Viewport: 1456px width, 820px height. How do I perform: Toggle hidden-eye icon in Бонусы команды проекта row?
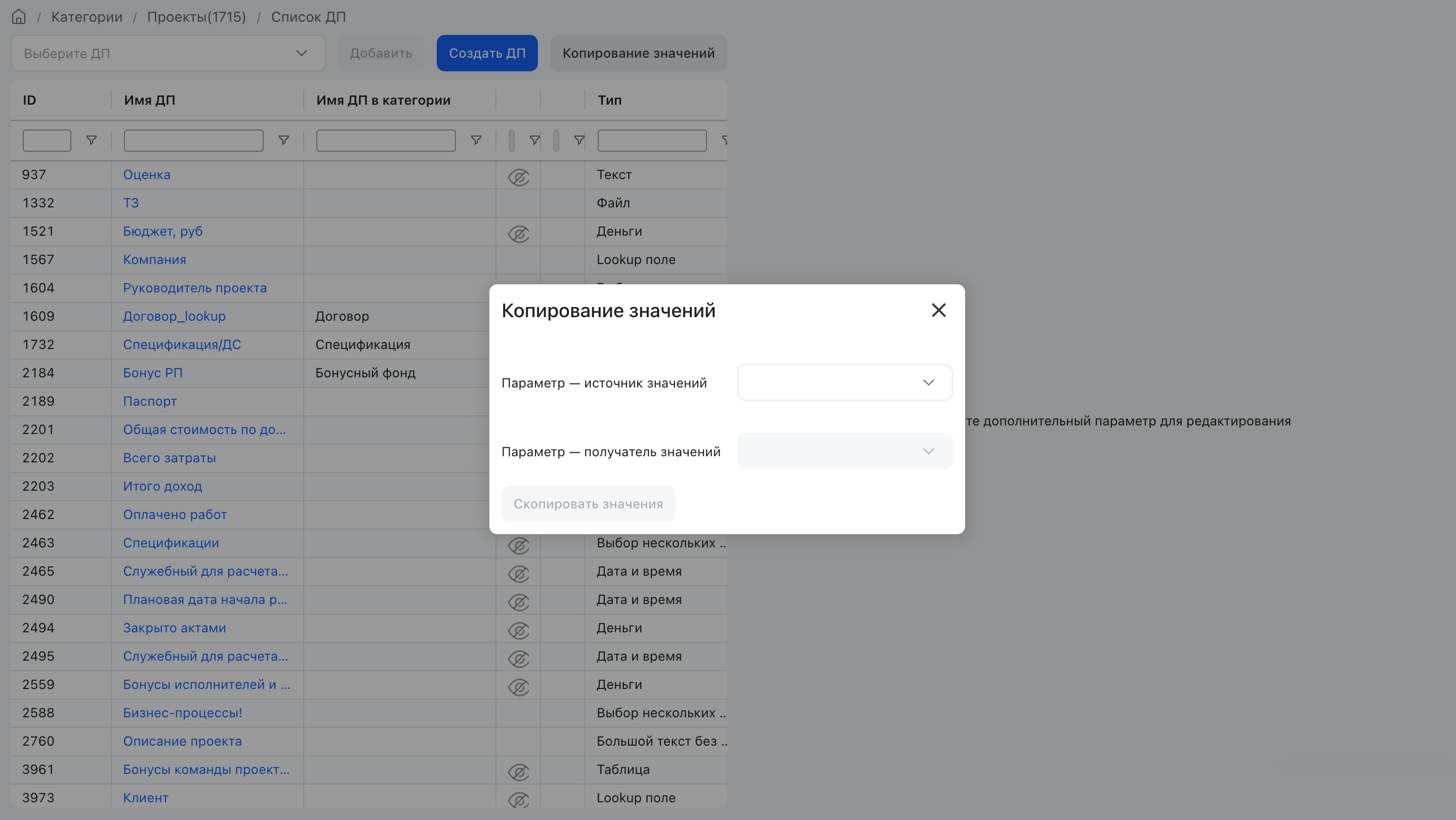(518, 772)
